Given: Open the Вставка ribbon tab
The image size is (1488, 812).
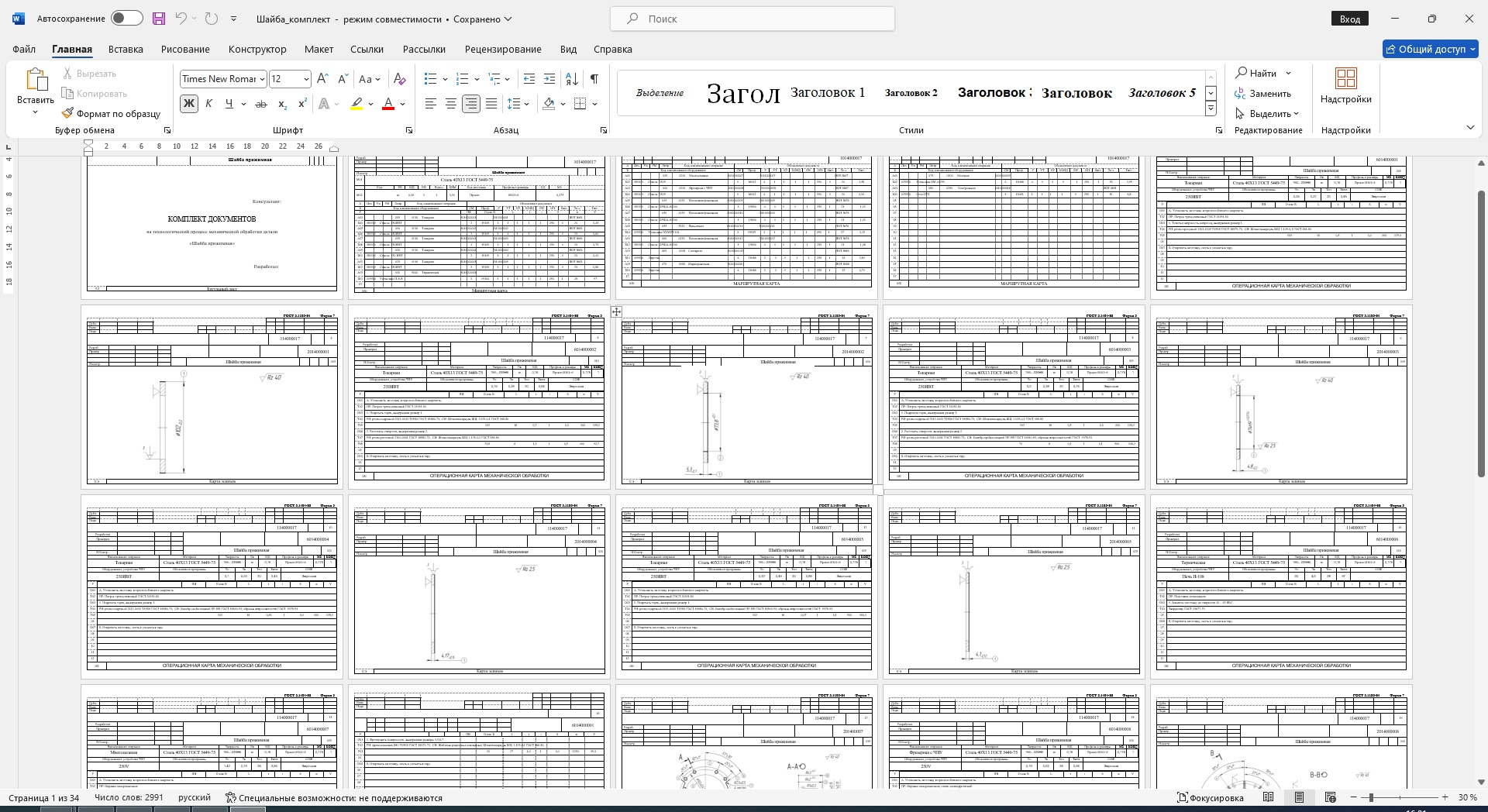Looking at the screenshot, I should [x=126, y=49].
